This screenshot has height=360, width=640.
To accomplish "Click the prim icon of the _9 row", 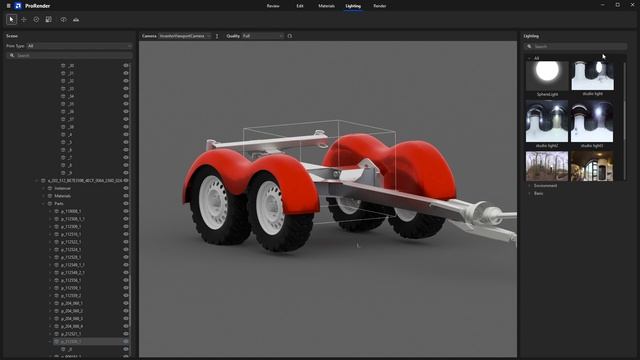I will (x=63, y=173).
